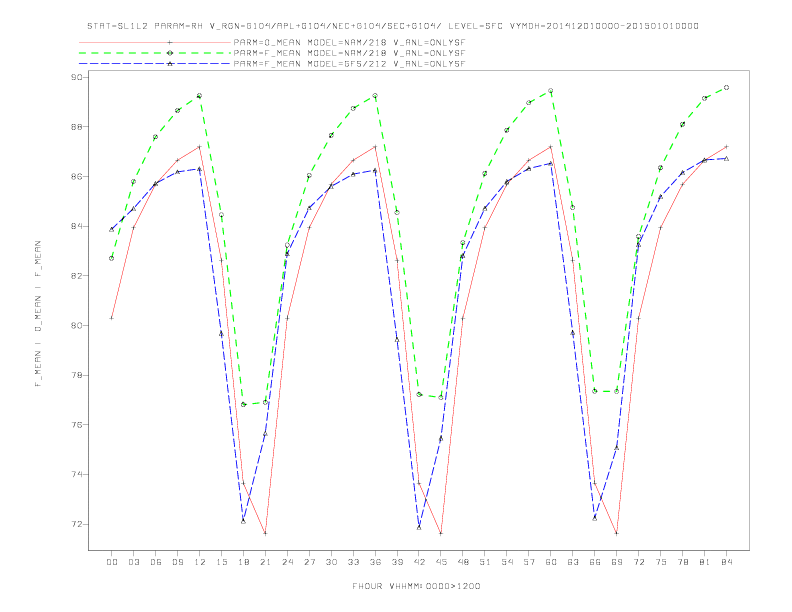Click x-axis forecast hour label 12
This screenshot has width=792, height=612.
(x=200, y=562)
